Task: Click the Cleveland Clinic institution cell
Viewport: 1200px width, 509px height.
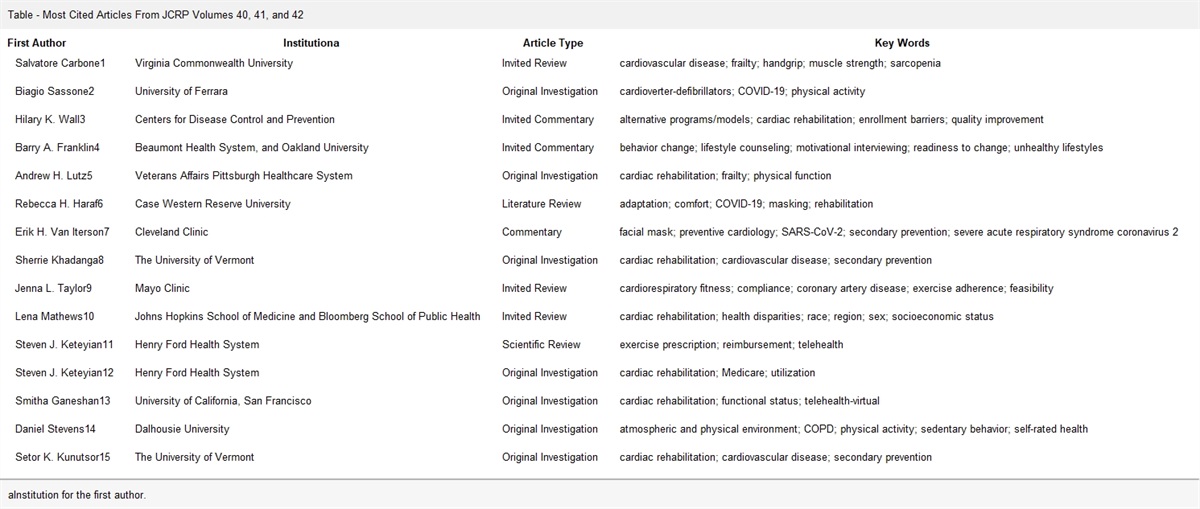Action: 171,232
